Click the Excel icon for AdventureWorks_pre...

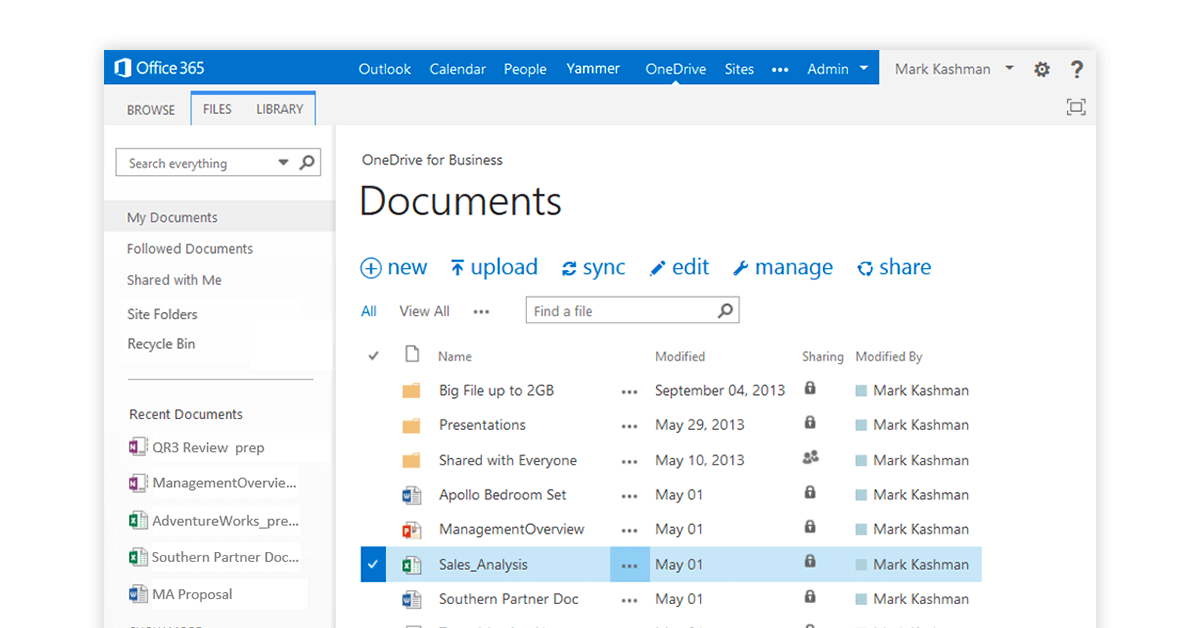point(138,520)
